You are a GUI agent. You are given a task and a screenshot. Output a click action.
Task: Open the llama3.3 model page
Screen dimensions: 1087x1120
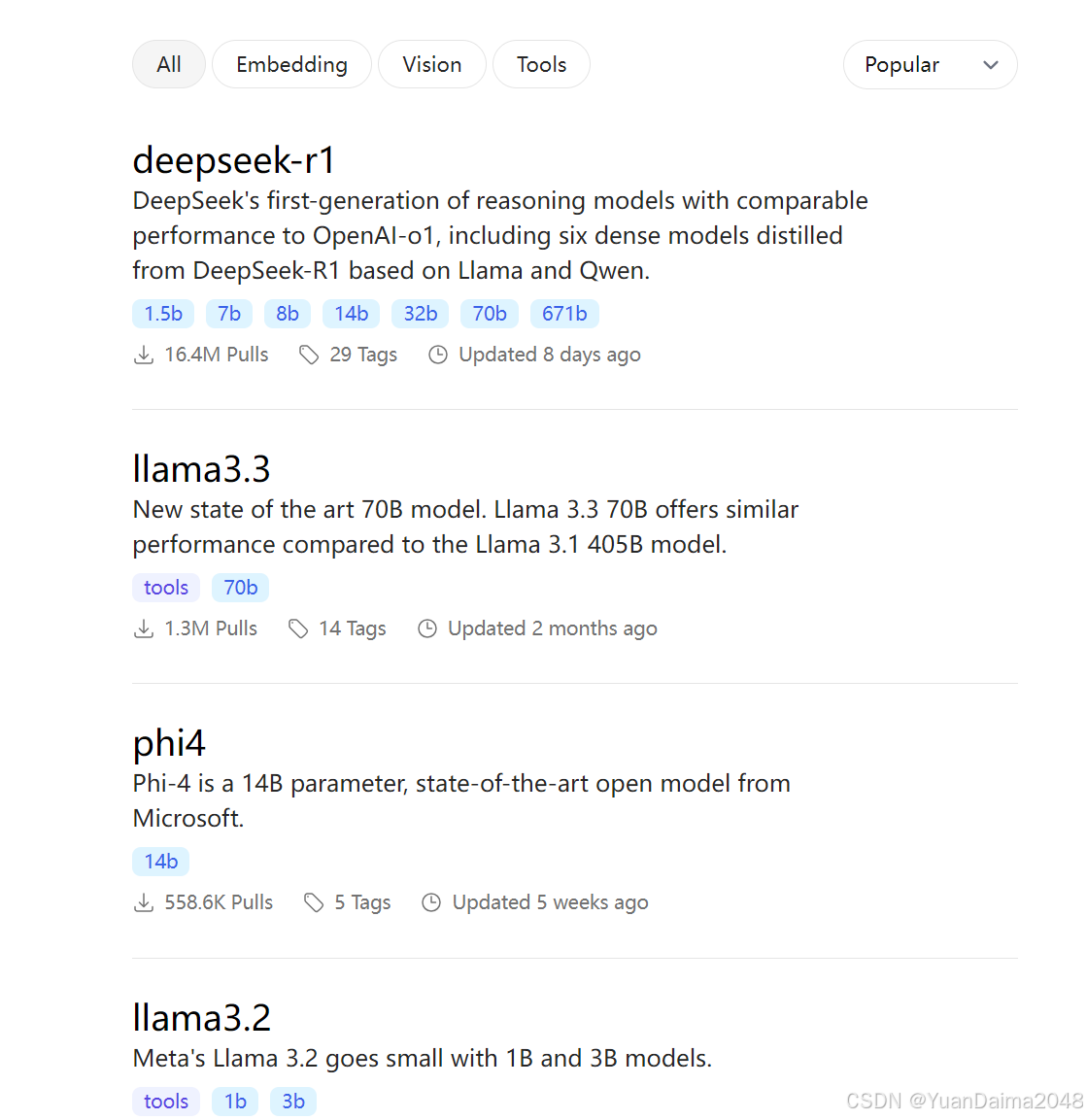(201, 468)
